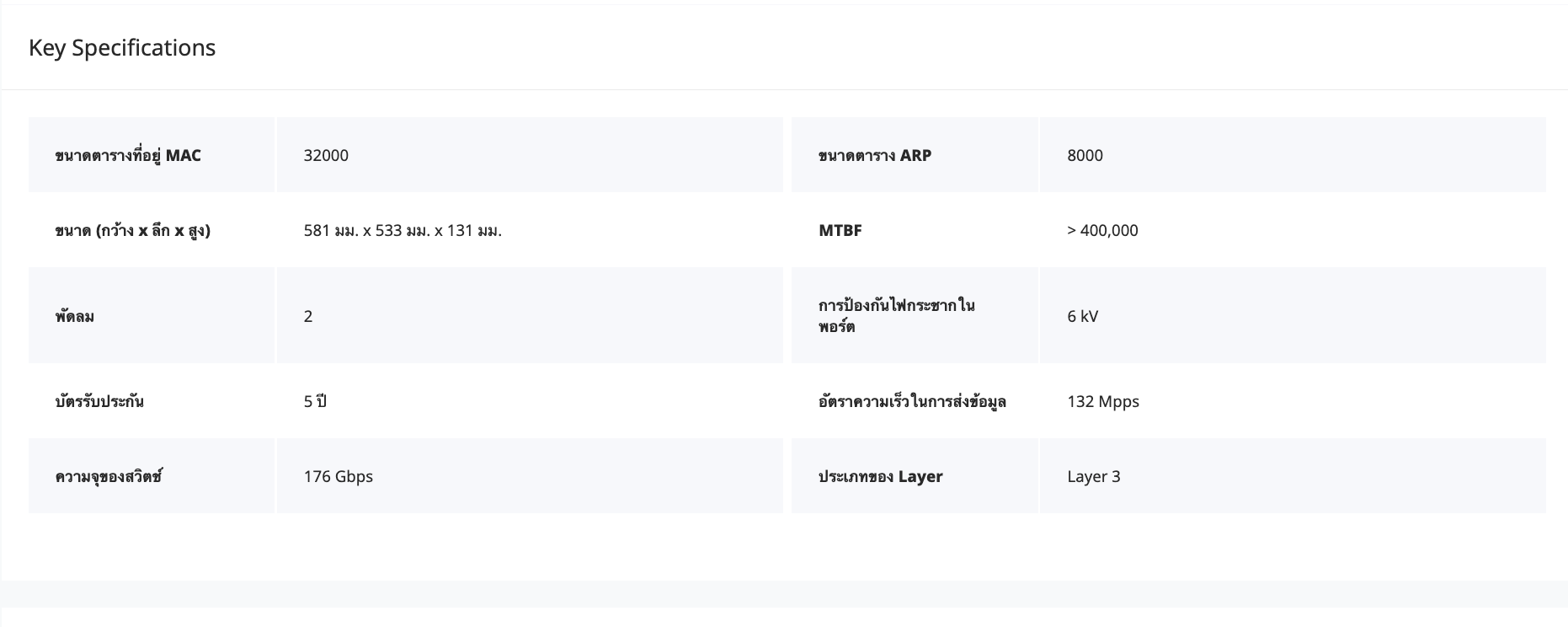Select the 581 มม. x 533 มม. dimensions value

tap(403, 230)
